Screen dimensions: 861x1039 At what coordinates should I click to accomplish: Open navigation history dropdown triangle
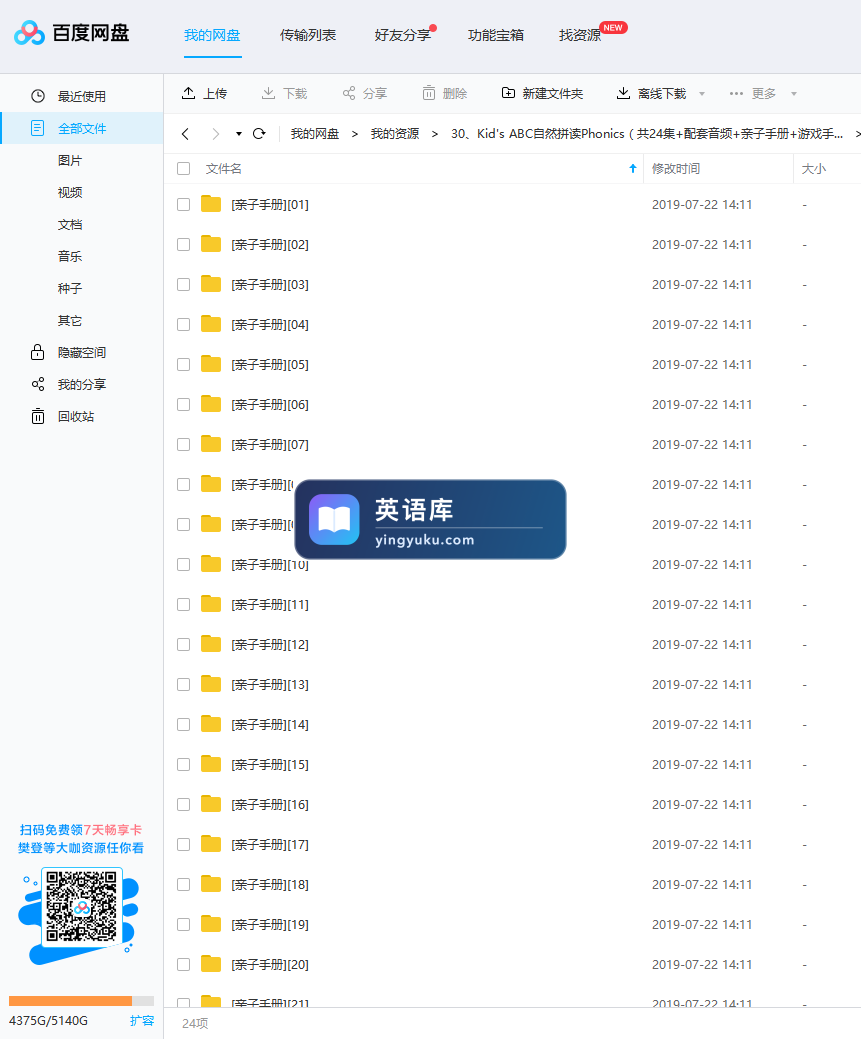point(239,134)
